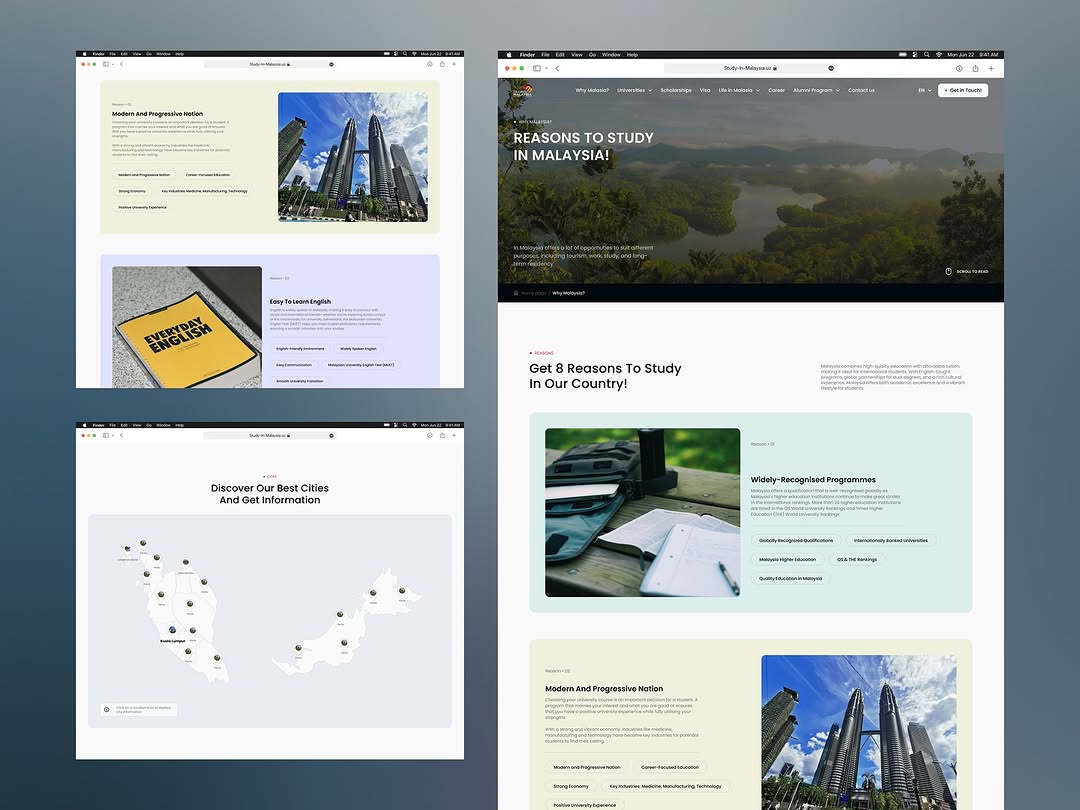This screenshot has width=1080, height=810.
Task: Open Career nav link
Action: 776,90
